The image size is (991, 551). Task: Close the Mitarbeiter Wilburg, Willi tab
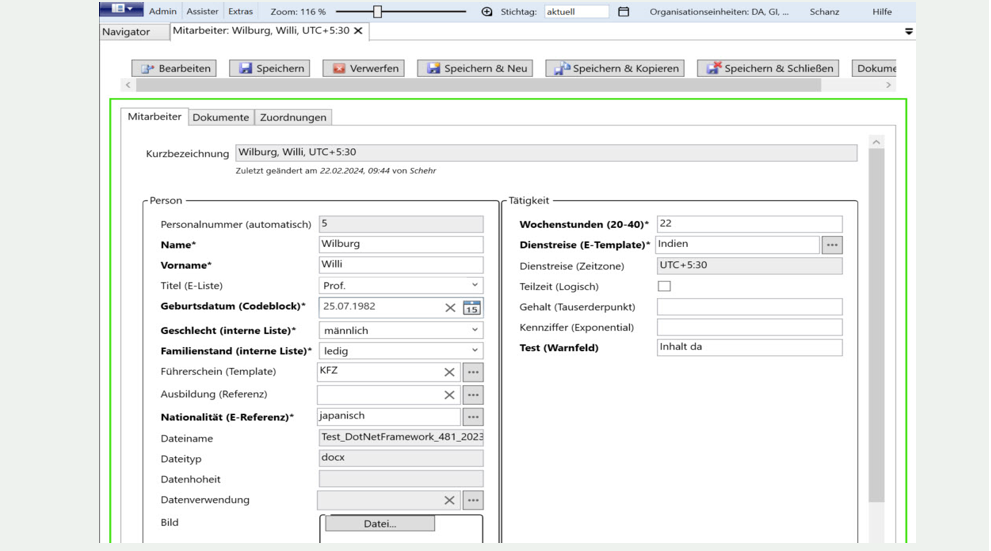(358, 31)
